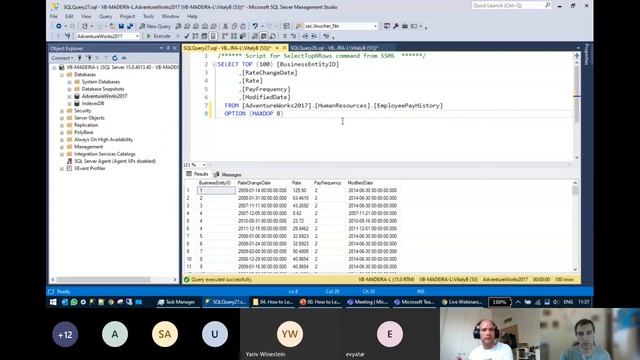
Task: Open the Help menu
Action: pyautogui.click(x=192, y=16)
